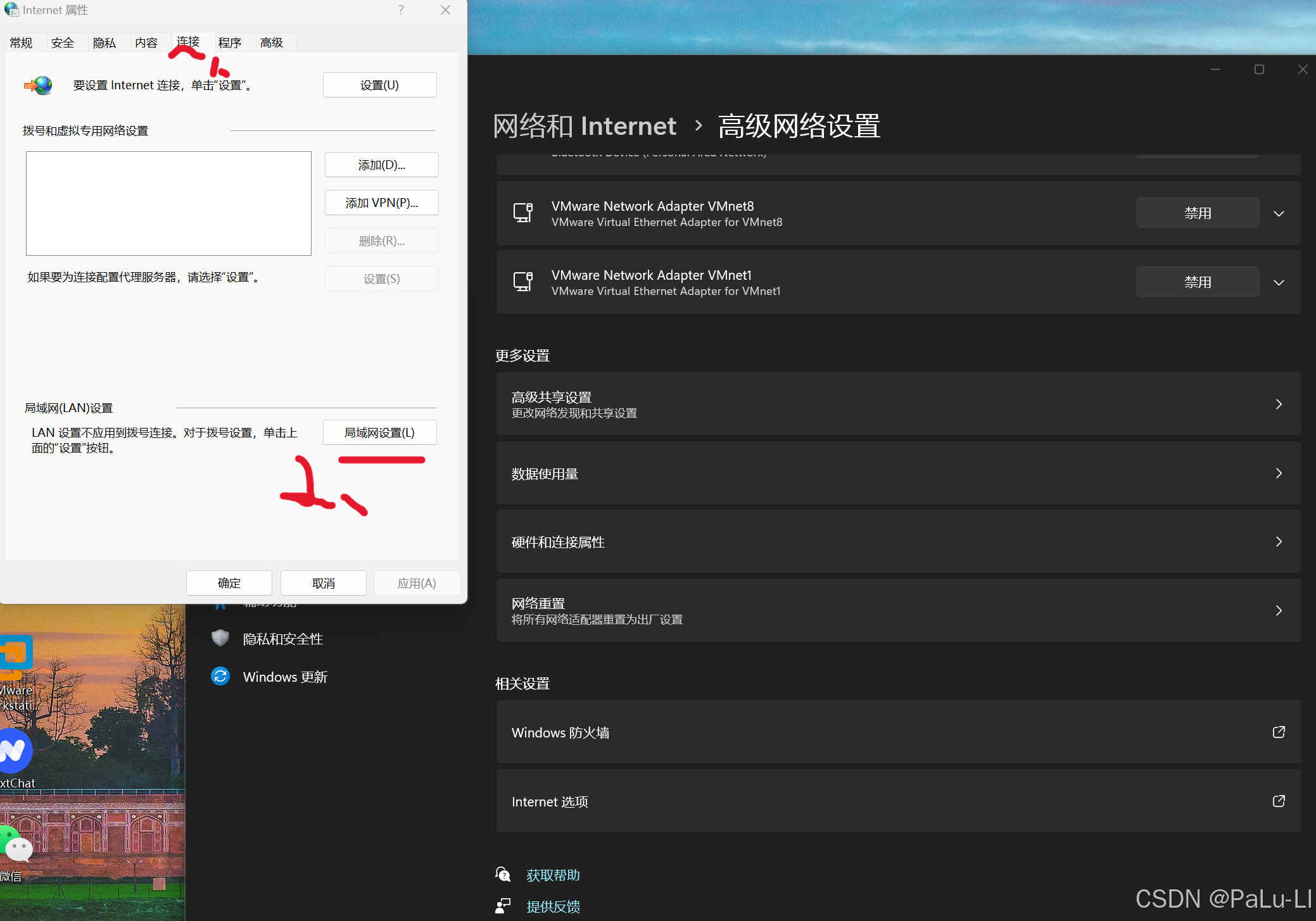Click the '更多设置' section heading
The image size is (1316, 921).
tap(522, 356)
